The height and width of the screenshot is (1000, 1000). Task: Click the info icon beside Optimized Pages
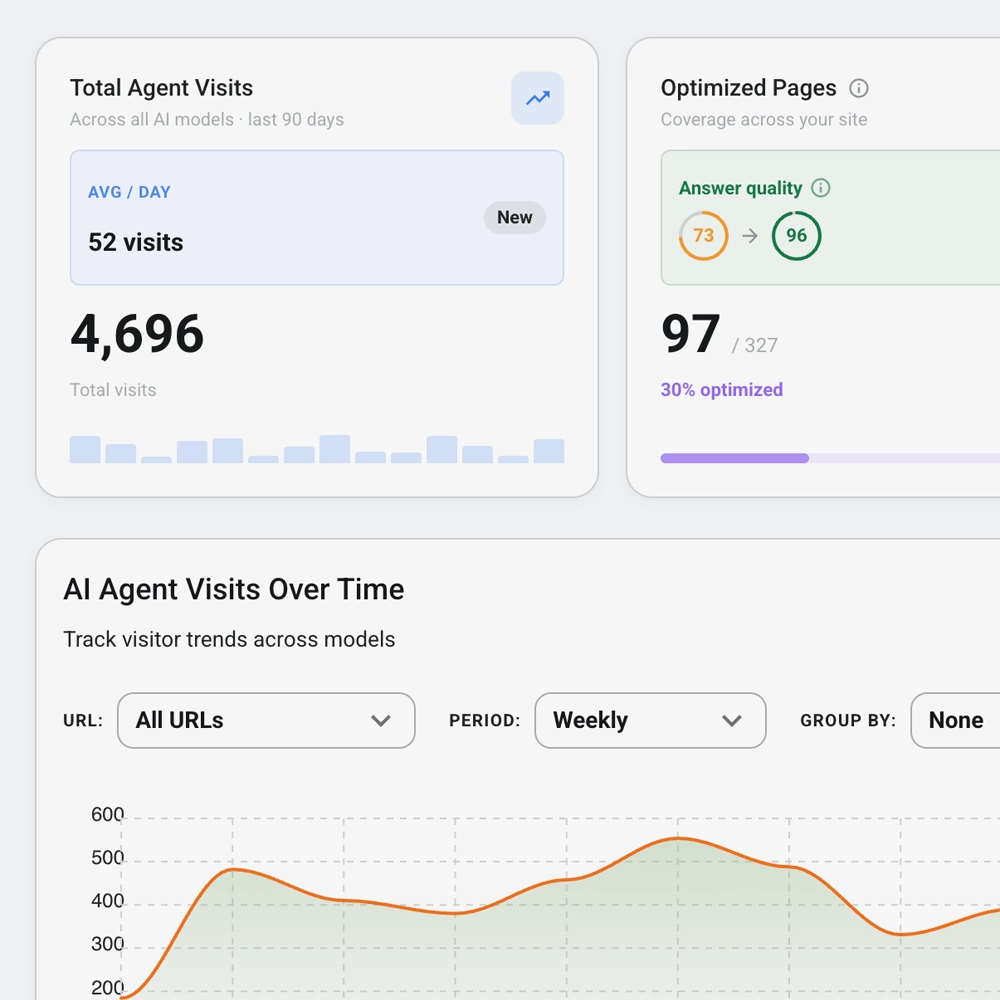tap(858, 88)
